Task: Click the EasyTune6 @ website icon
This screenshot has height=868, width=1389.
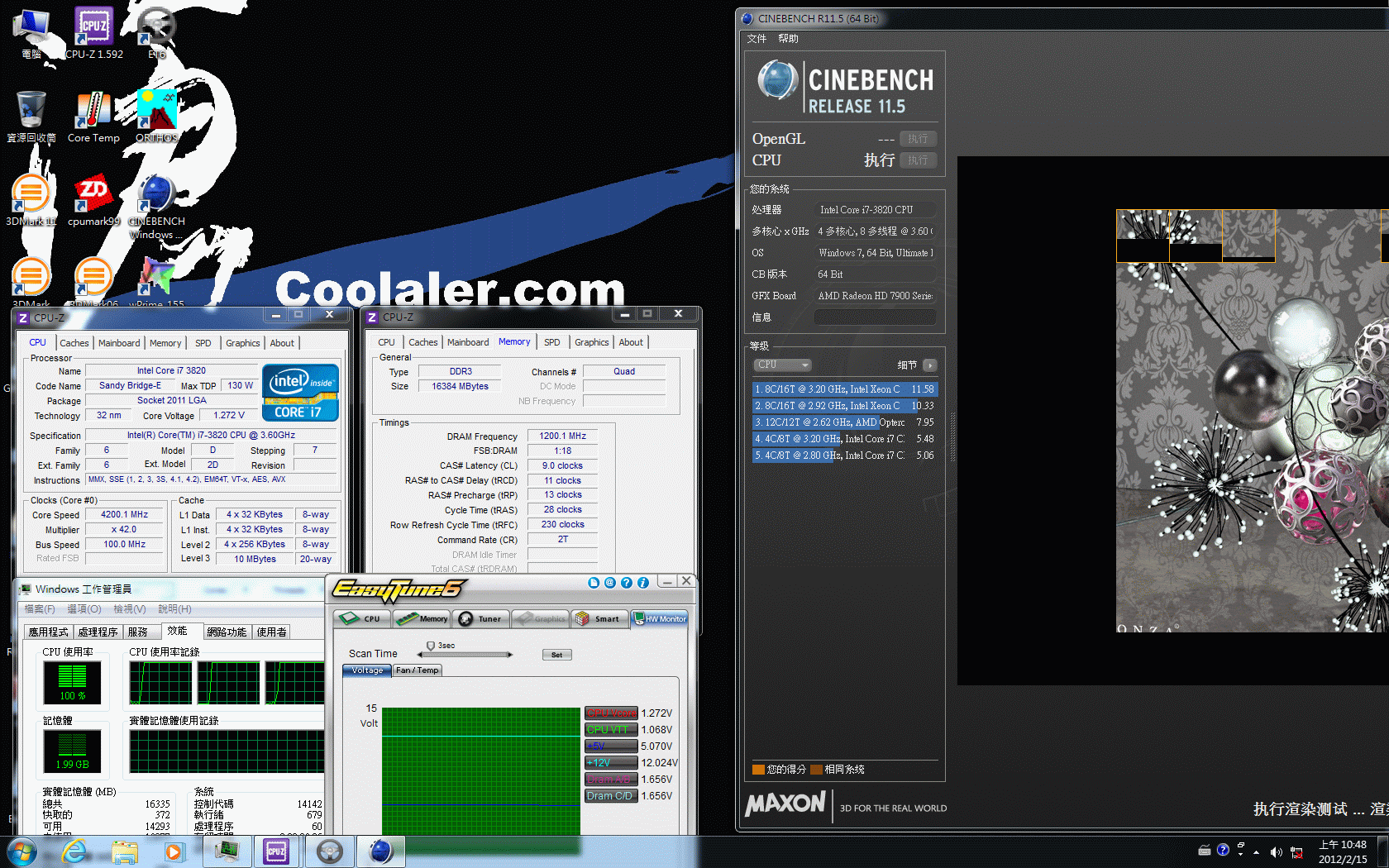Action: 610,583
